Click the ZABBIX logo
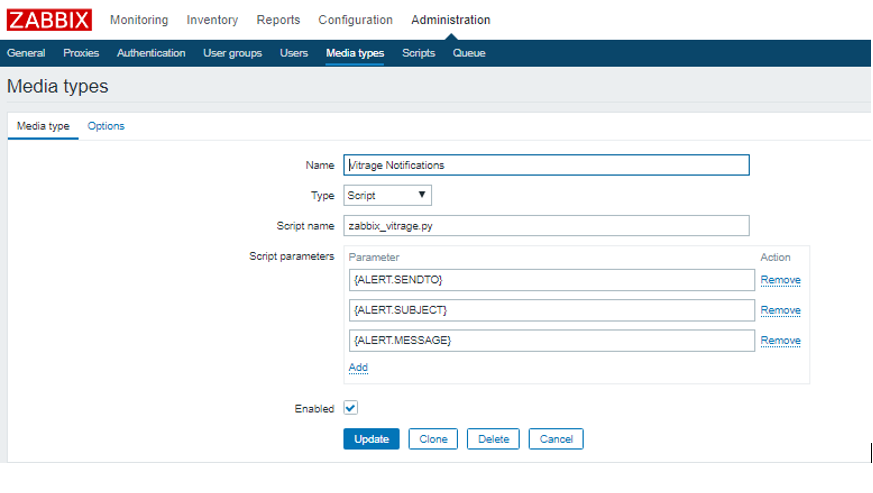The image size is (873, 493). 49,20
